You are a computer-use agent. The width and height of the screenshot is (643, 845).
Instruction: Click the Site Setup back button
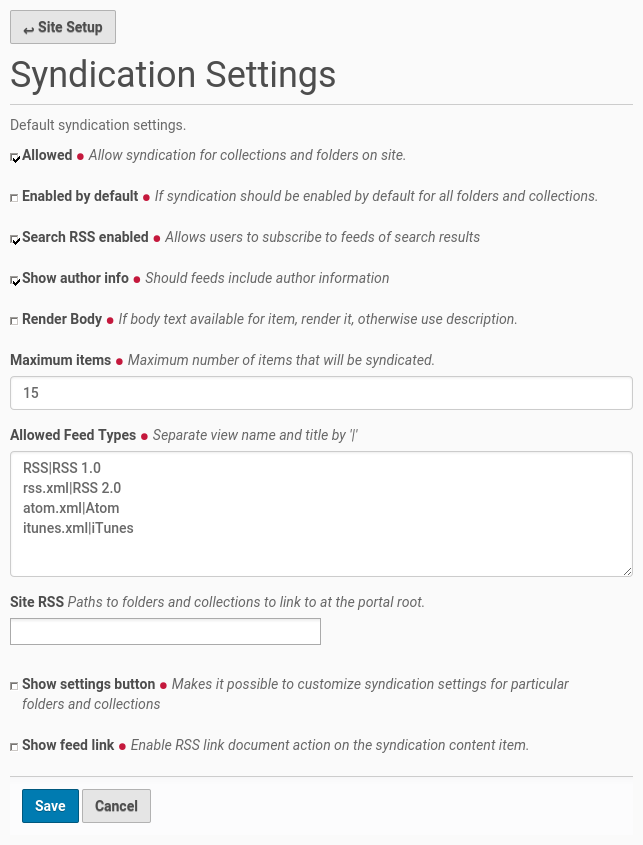(x=63, y=27)
